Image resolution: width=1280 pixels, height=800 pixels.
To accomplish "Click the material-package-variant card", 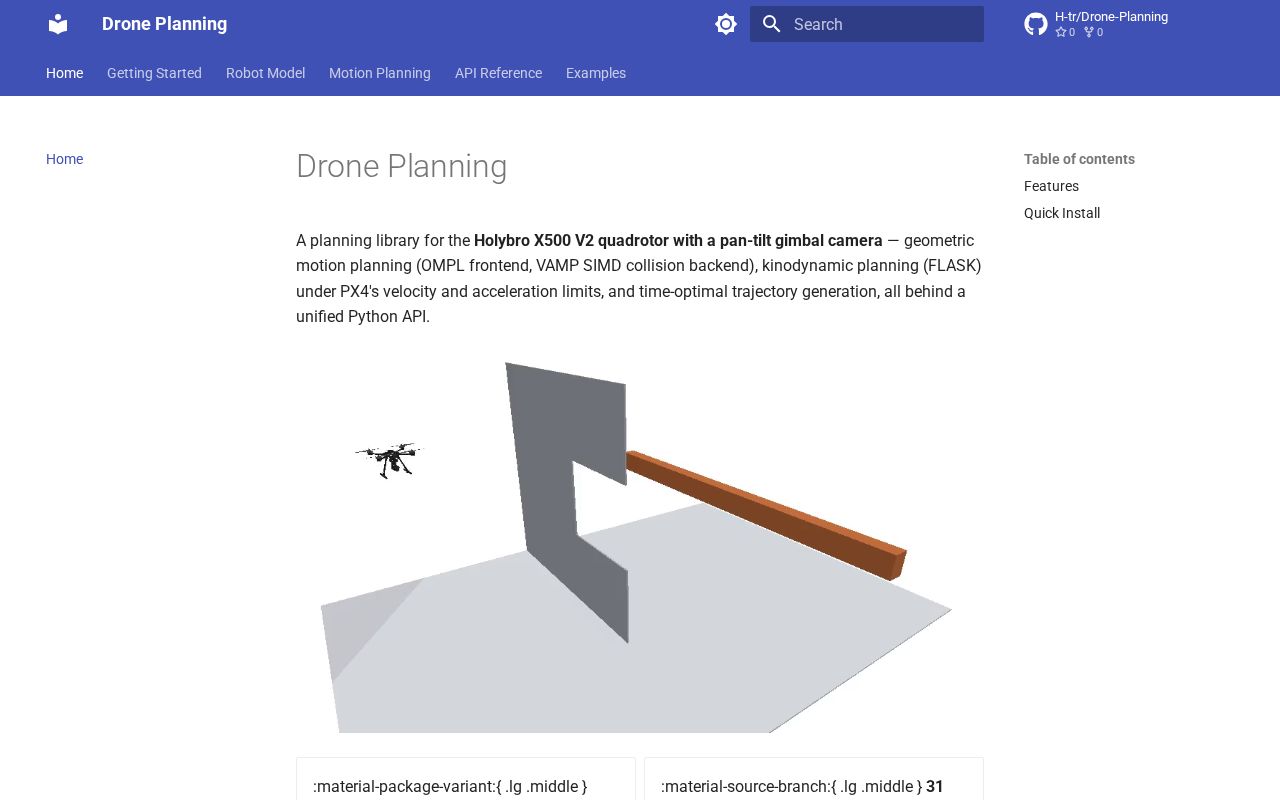I will click(x=466, y=780).
